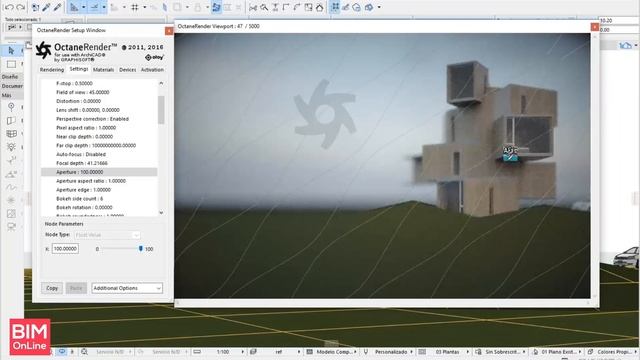
Task: Open grid snap dropdown arrow
Action: (x=144, y=7)
